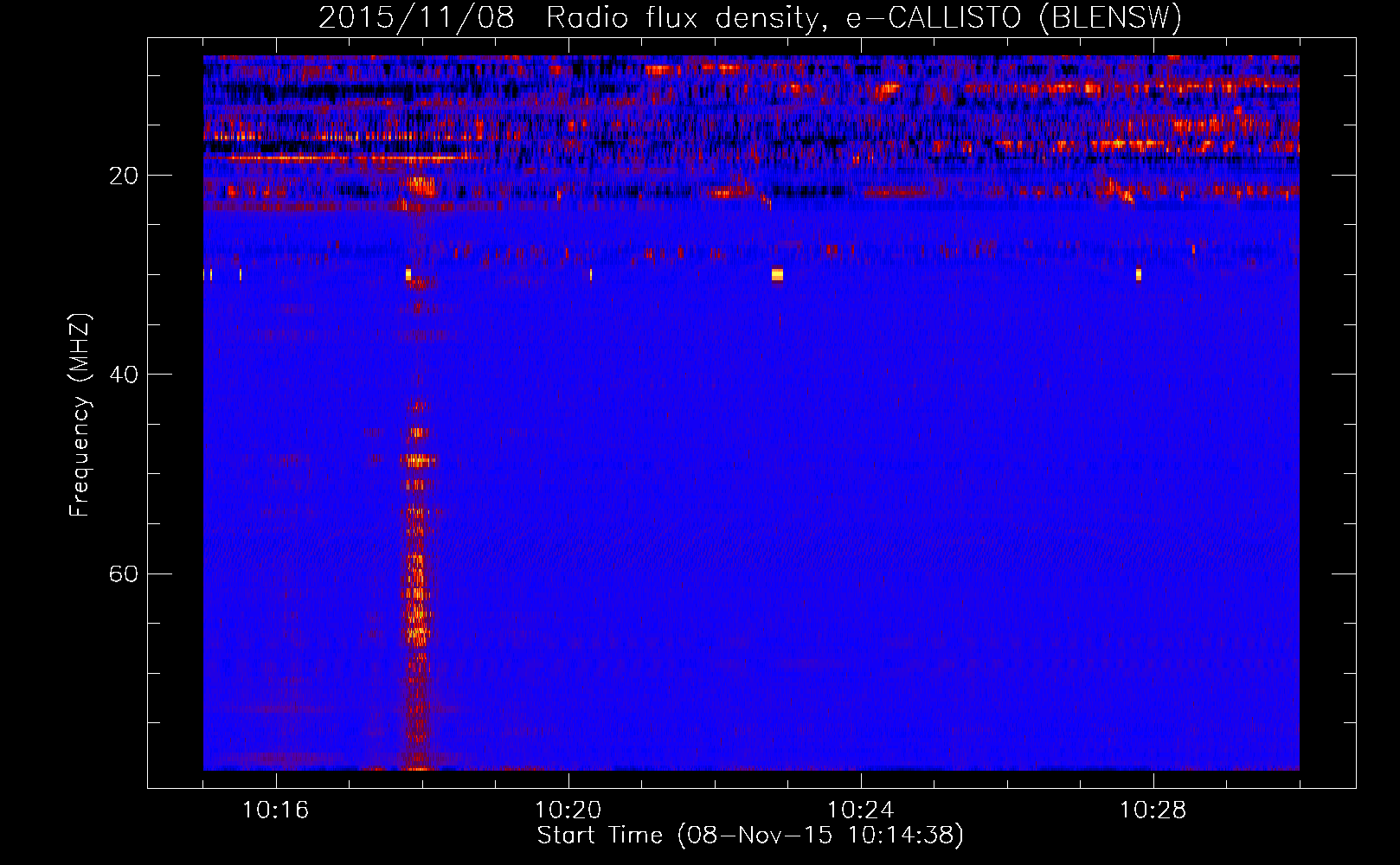Image resolution: width=1400 pixels, height=865 pixels.
Task: Click the 10:28 time tick label
Action: 1153,811
